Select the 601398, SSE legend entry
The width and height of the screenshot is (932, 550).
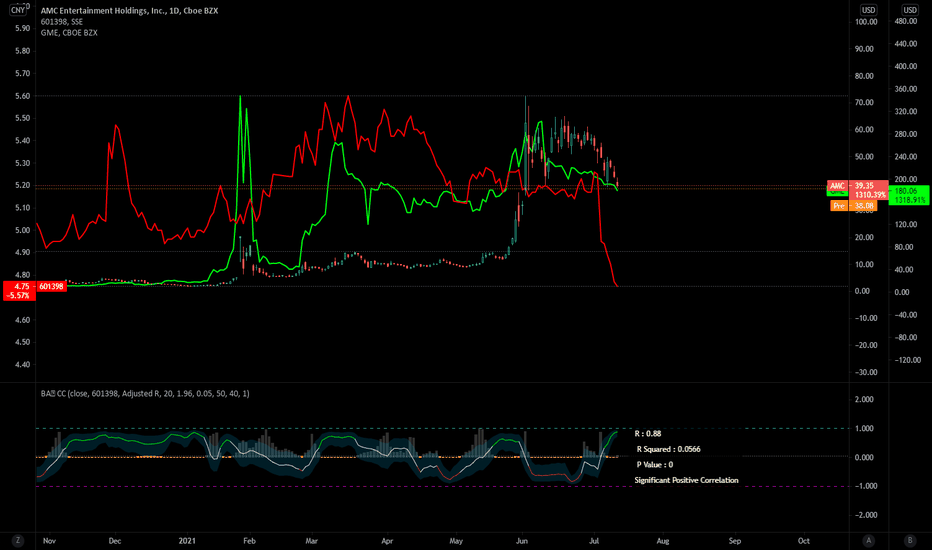[x=62, y=22]
